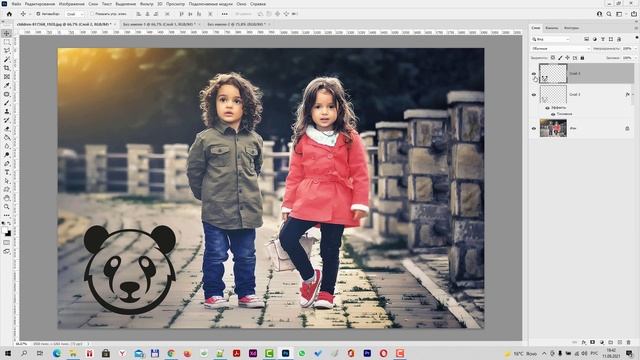Screen dimensions: 640x360
Task: Click the background color swatch
Action: tap(9, 234)
